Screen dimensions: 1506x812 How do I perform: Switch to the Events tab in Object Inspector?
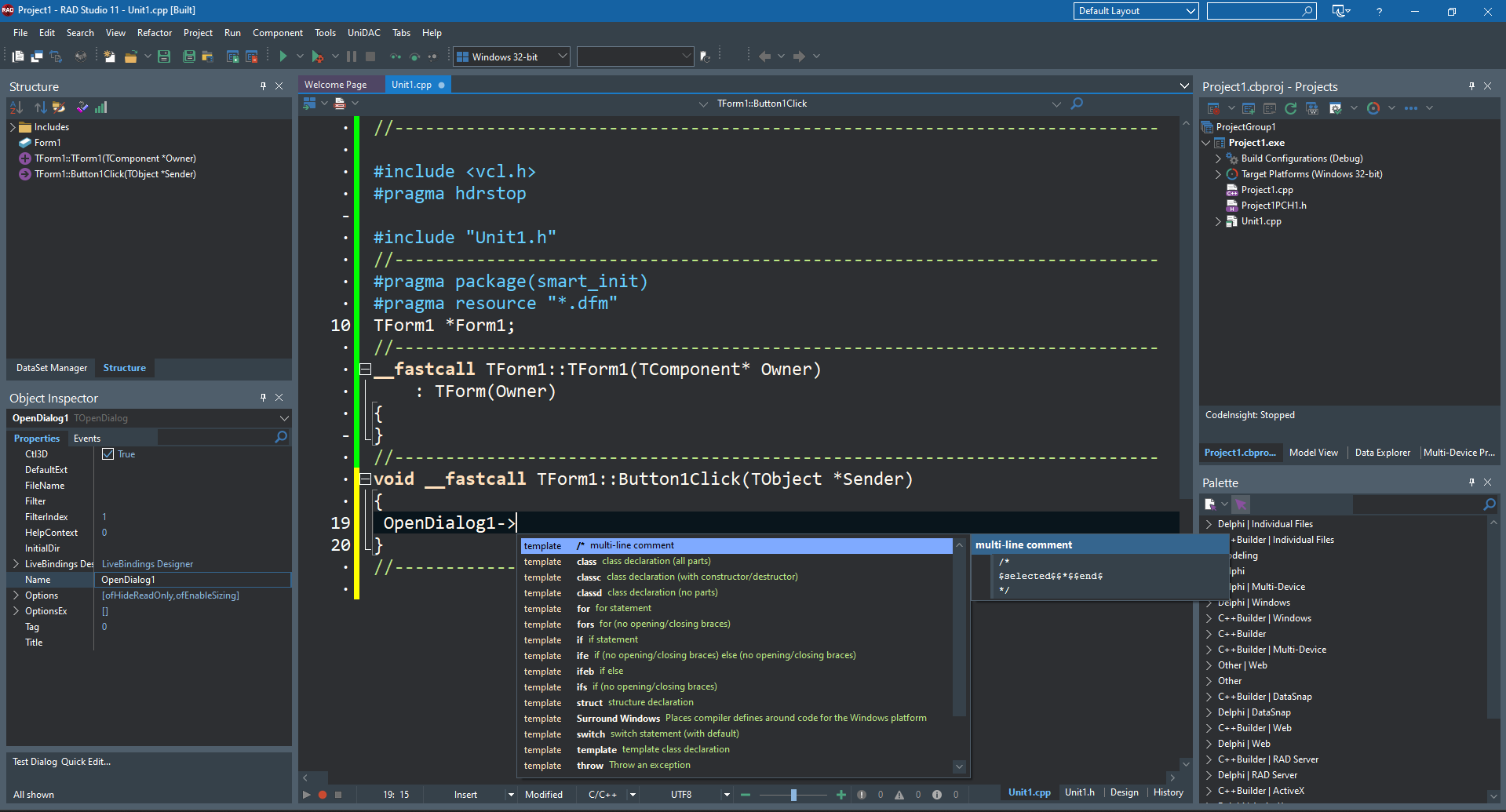87,439
